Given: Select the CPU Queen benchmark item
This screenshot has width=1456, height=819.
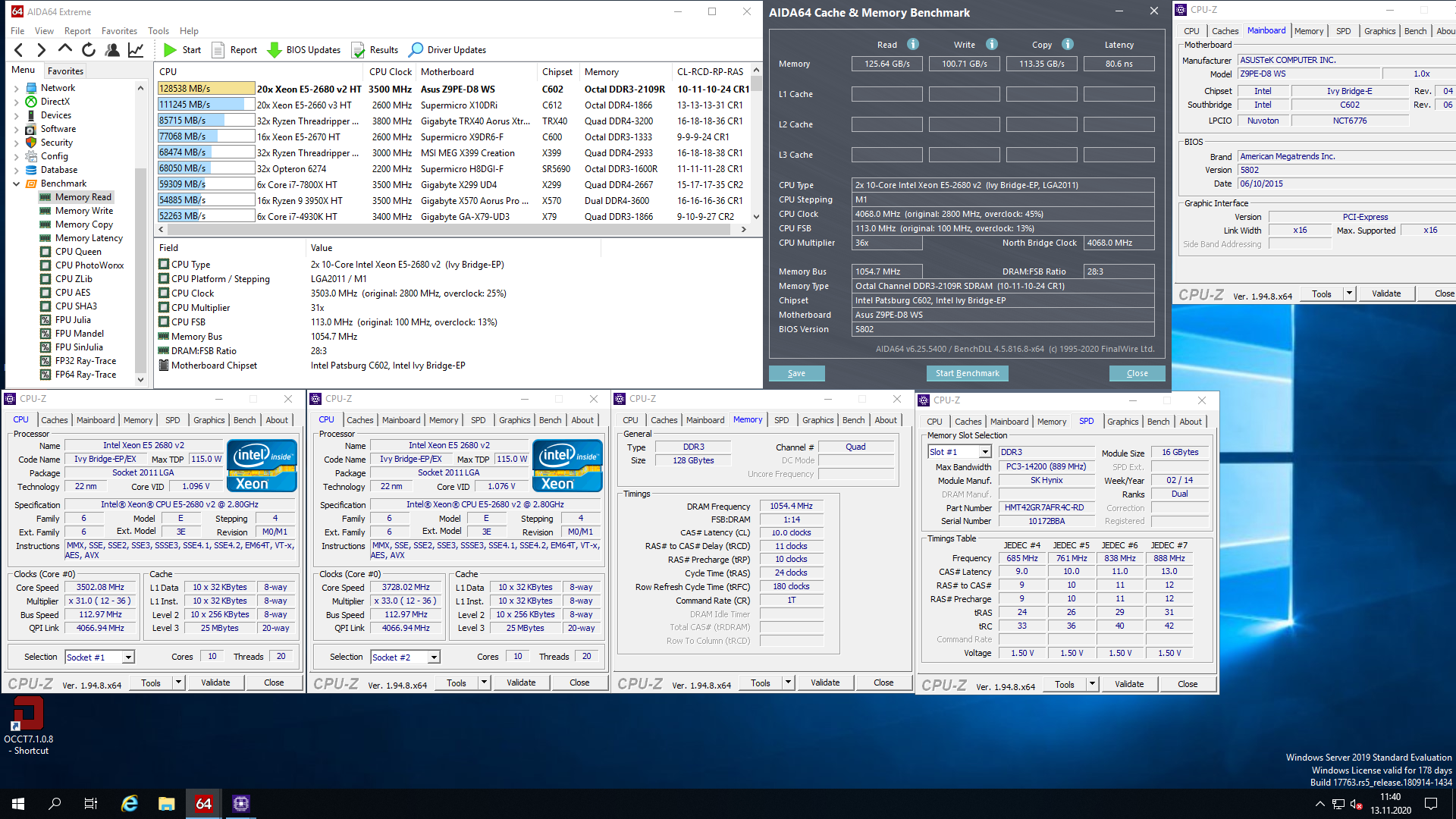Looking at the screenshot, I should (x=78, y=252).
